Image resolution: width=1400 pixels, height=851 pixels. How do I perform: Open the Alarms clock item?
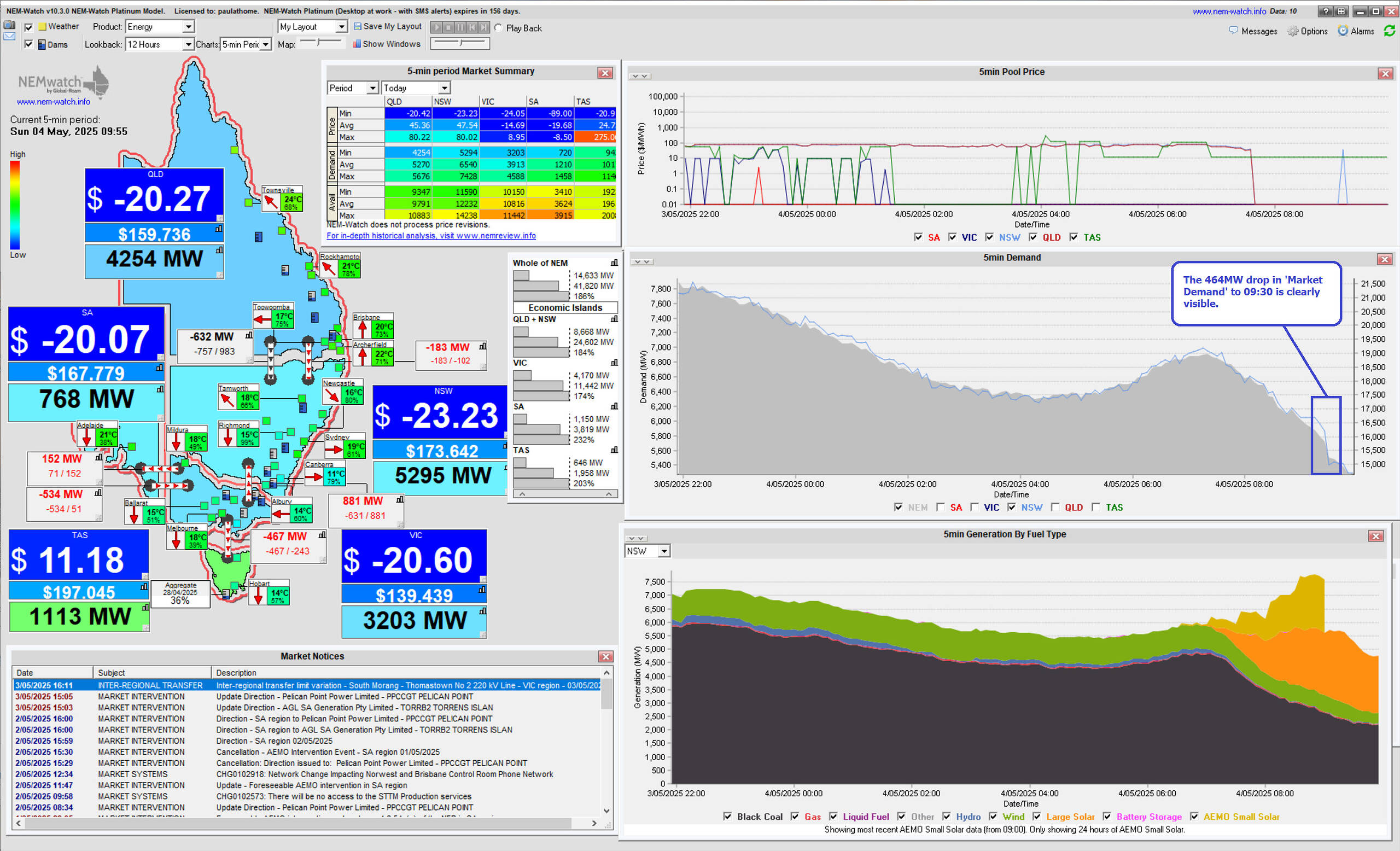tap(1356, 31)
